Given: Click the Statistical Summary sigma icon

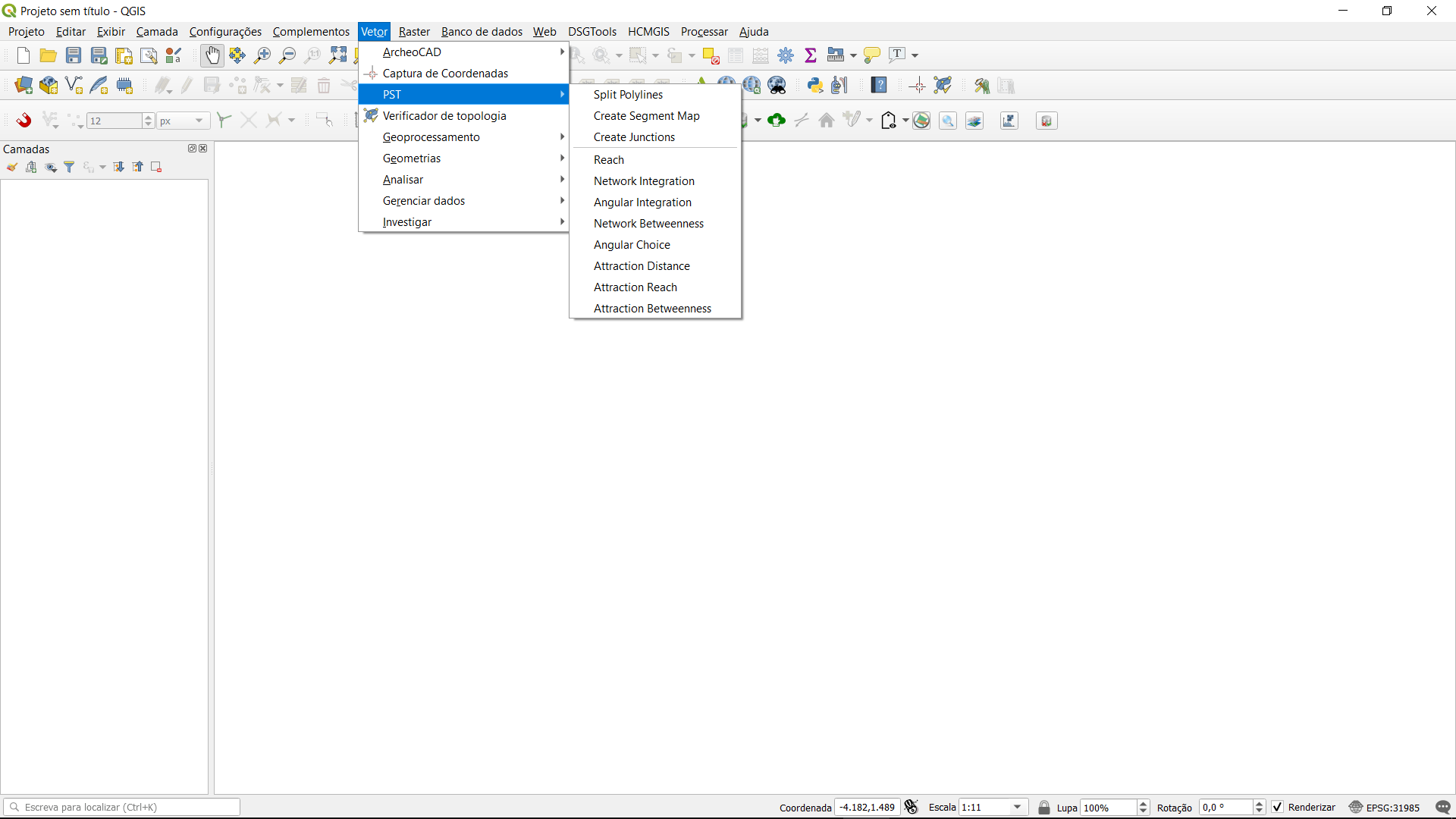Looking at the screenshot, I should 811,55.
